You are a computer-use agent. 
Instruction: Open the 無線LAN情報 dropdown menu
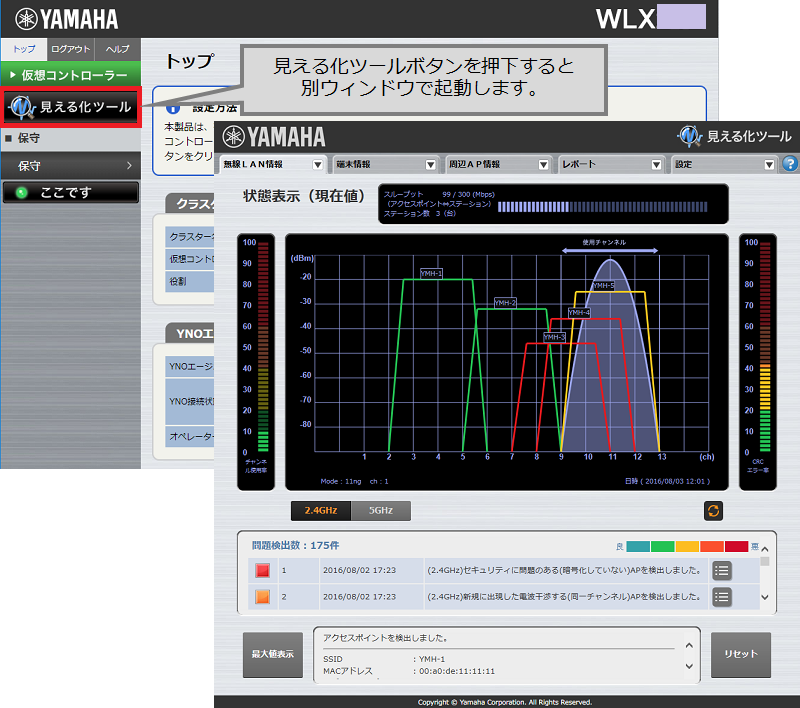click(274, 164)
